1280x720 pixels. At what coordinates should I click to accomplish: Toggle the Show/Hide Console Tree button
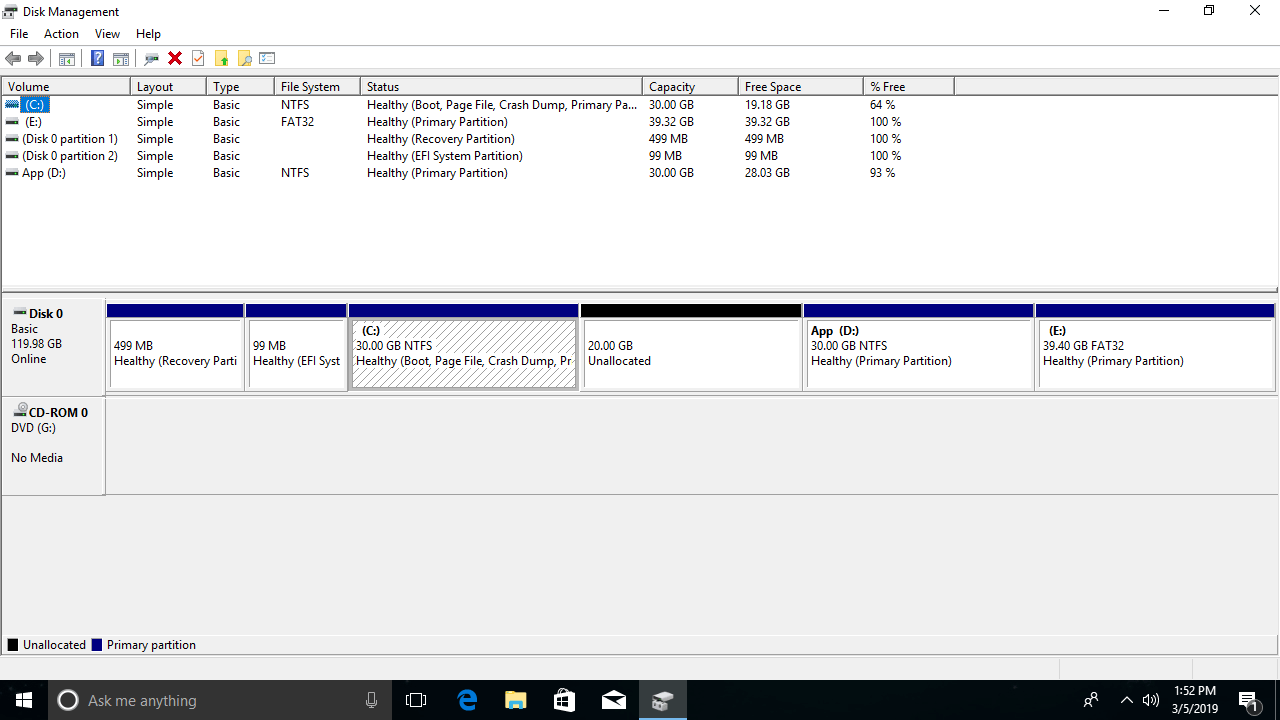click(x=66, y=59)
